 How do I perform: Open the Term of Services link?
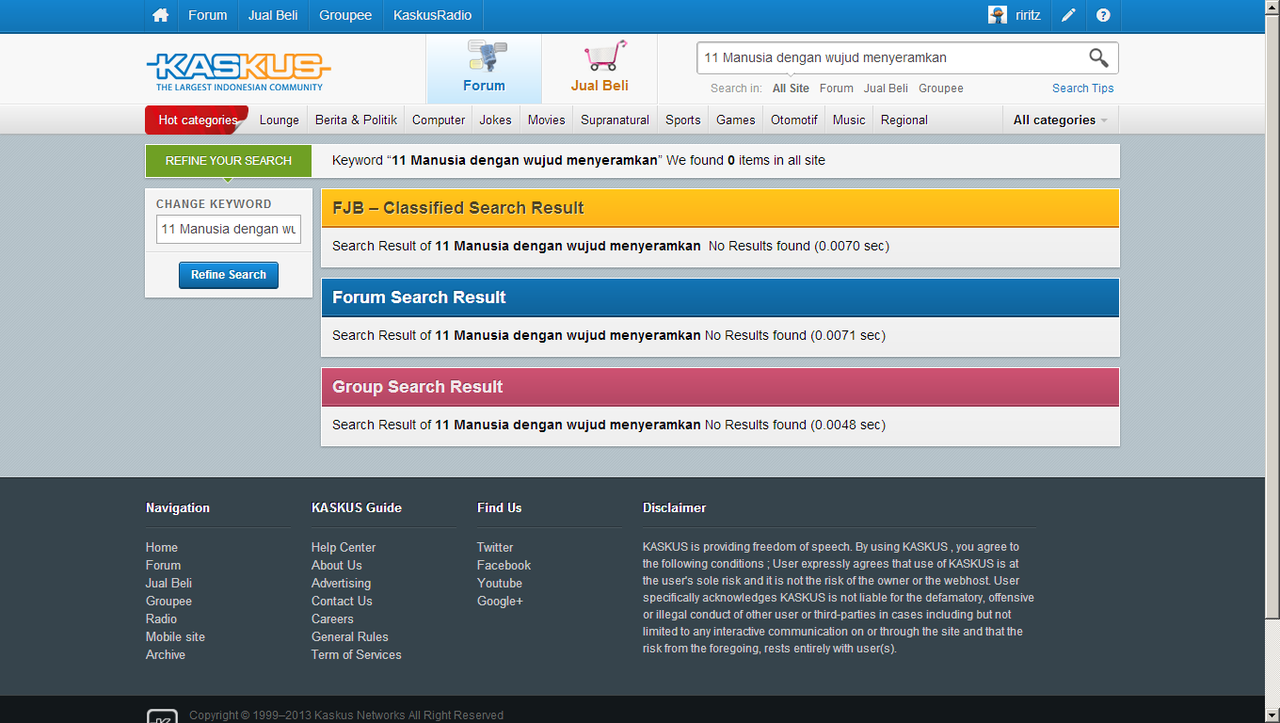coord(356,655)
